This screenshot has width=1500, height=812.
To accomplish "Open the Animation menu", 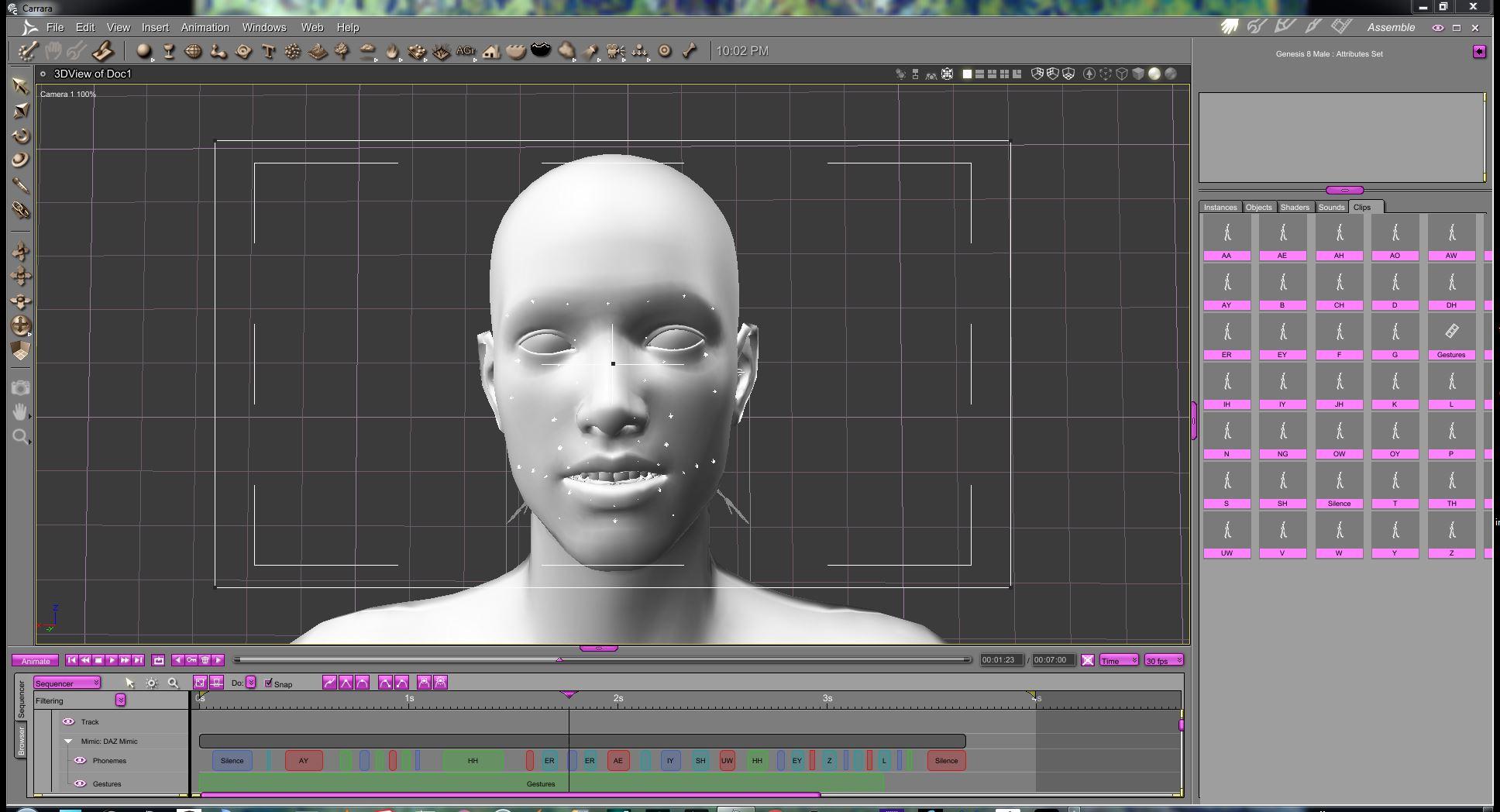I will [x=205, y=27].
